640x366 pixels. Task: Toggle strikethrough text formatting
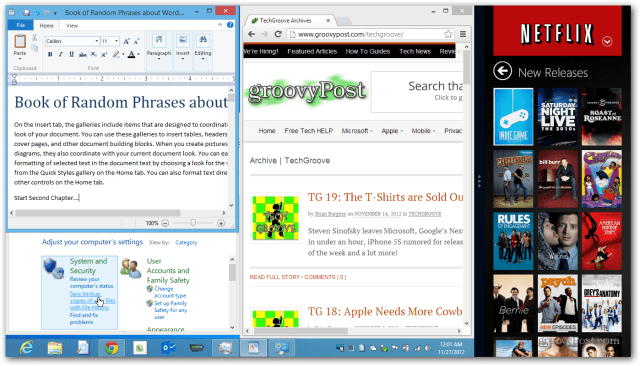point(82,54)
